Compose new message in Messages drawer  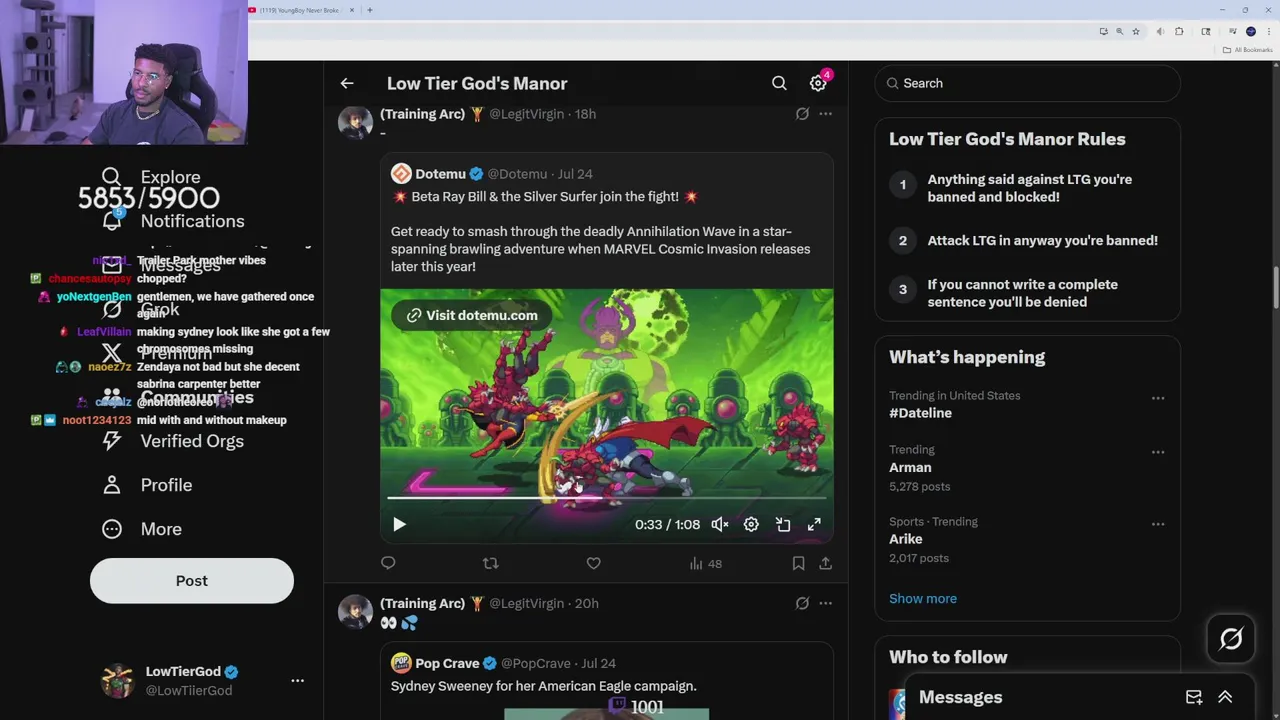pos(1194,697)
